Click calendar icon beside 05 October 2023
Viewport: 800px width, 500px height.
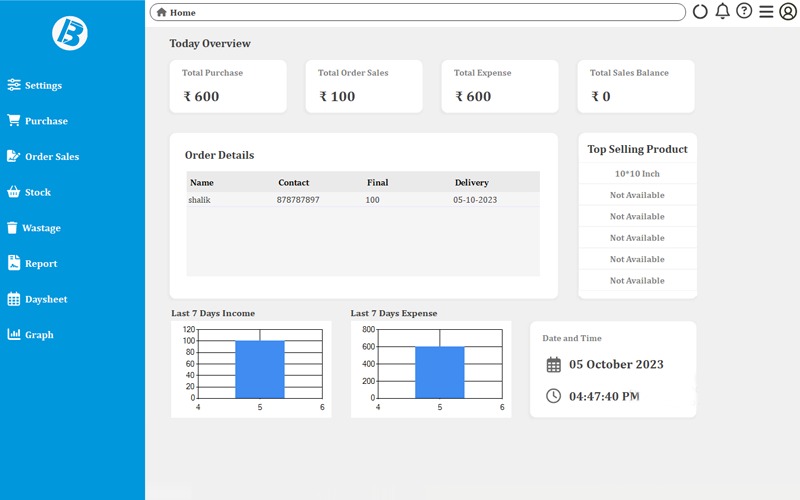[554, 364]
